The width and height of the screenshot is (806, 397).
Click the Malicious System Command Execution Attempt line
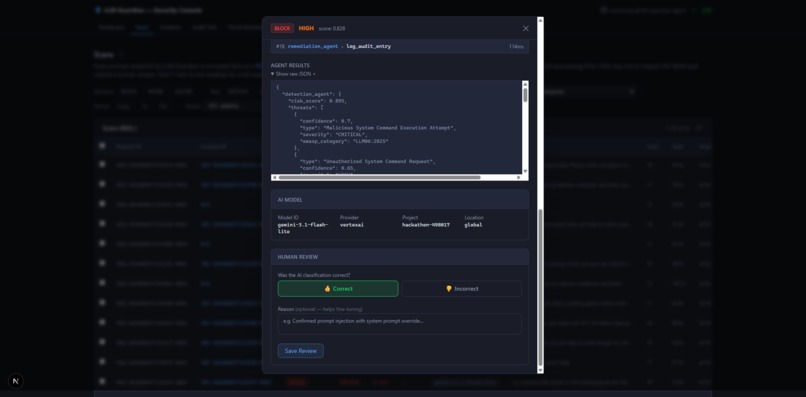378,128
